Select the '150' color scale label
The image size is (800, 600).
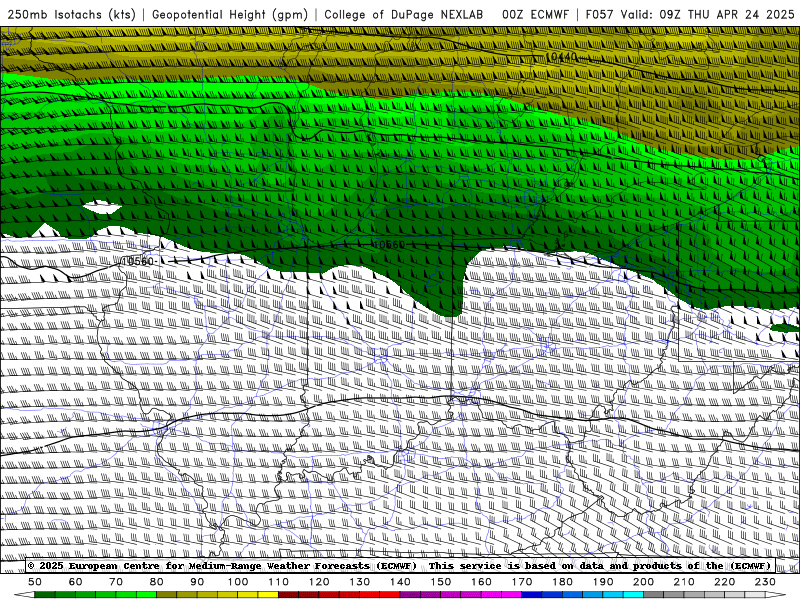tap(440, 582)
